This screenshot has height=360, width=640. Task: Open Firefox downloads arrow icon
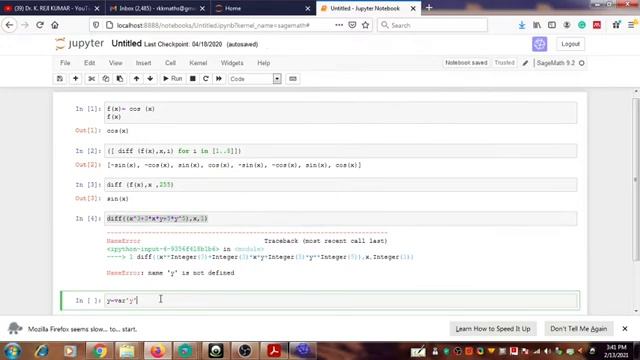pos(522,25)
